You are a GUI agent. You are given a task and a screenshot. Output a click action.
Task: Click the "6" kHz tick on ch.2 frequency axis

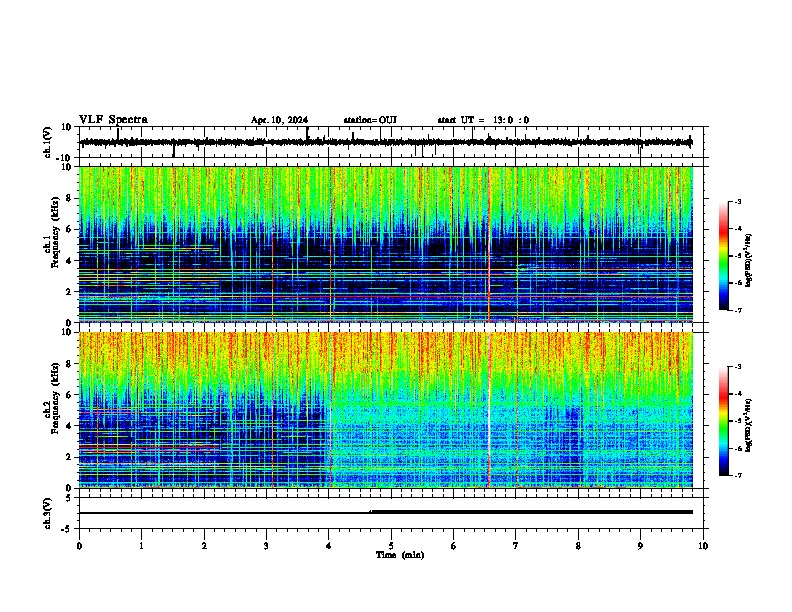[x=71, y=394]
